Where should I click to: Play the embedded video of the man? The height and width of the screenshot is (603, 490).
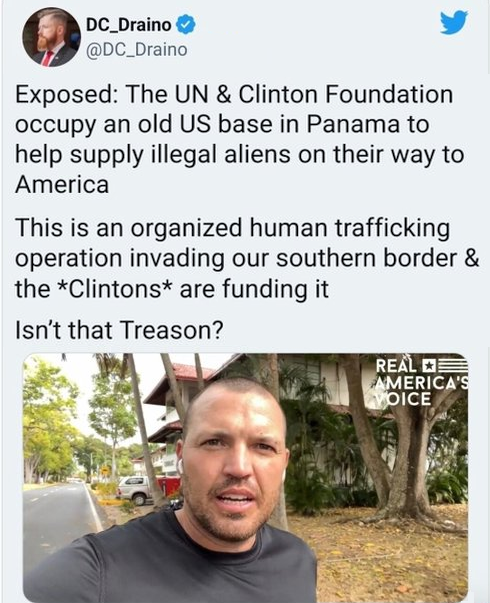245,478
